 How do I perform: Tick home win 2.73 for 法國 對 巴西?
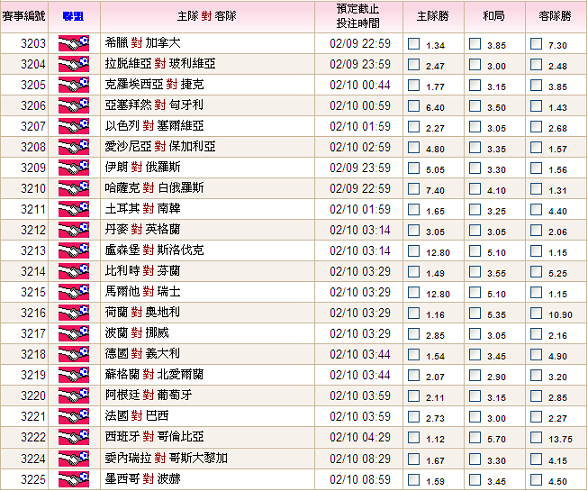point(414,417)
